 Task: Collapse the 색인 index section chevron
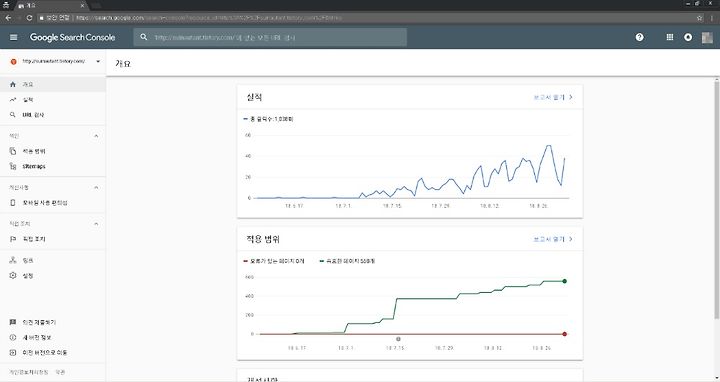click(96, 136)
